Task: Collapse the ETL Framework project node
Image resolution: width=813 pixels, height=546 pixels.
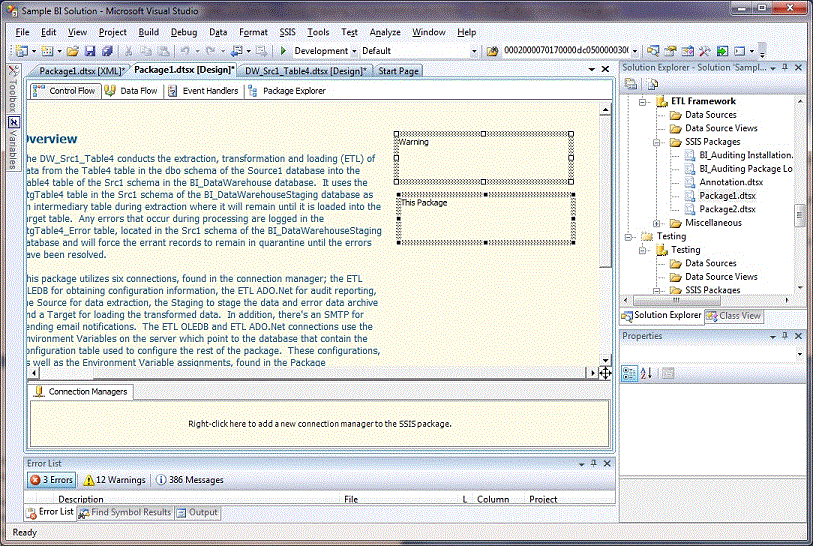Action: point(641,101)
